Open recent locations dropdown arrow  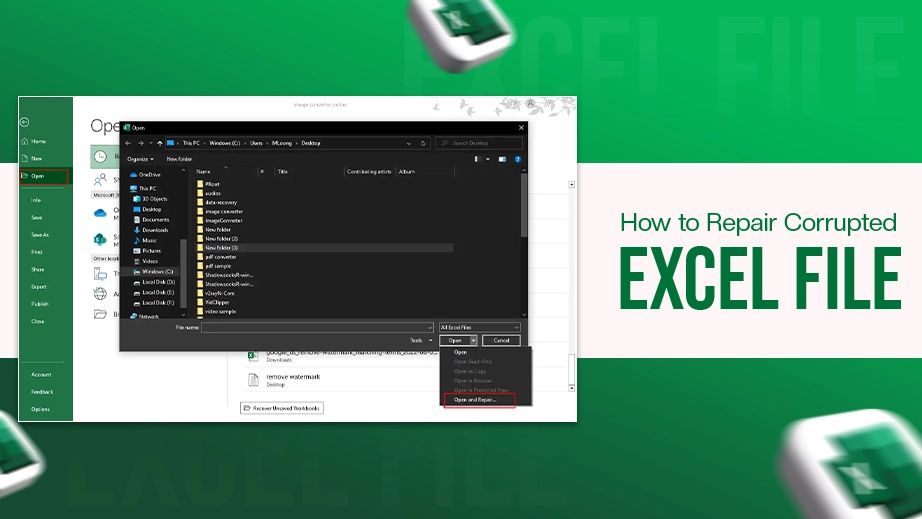point(151,143)
